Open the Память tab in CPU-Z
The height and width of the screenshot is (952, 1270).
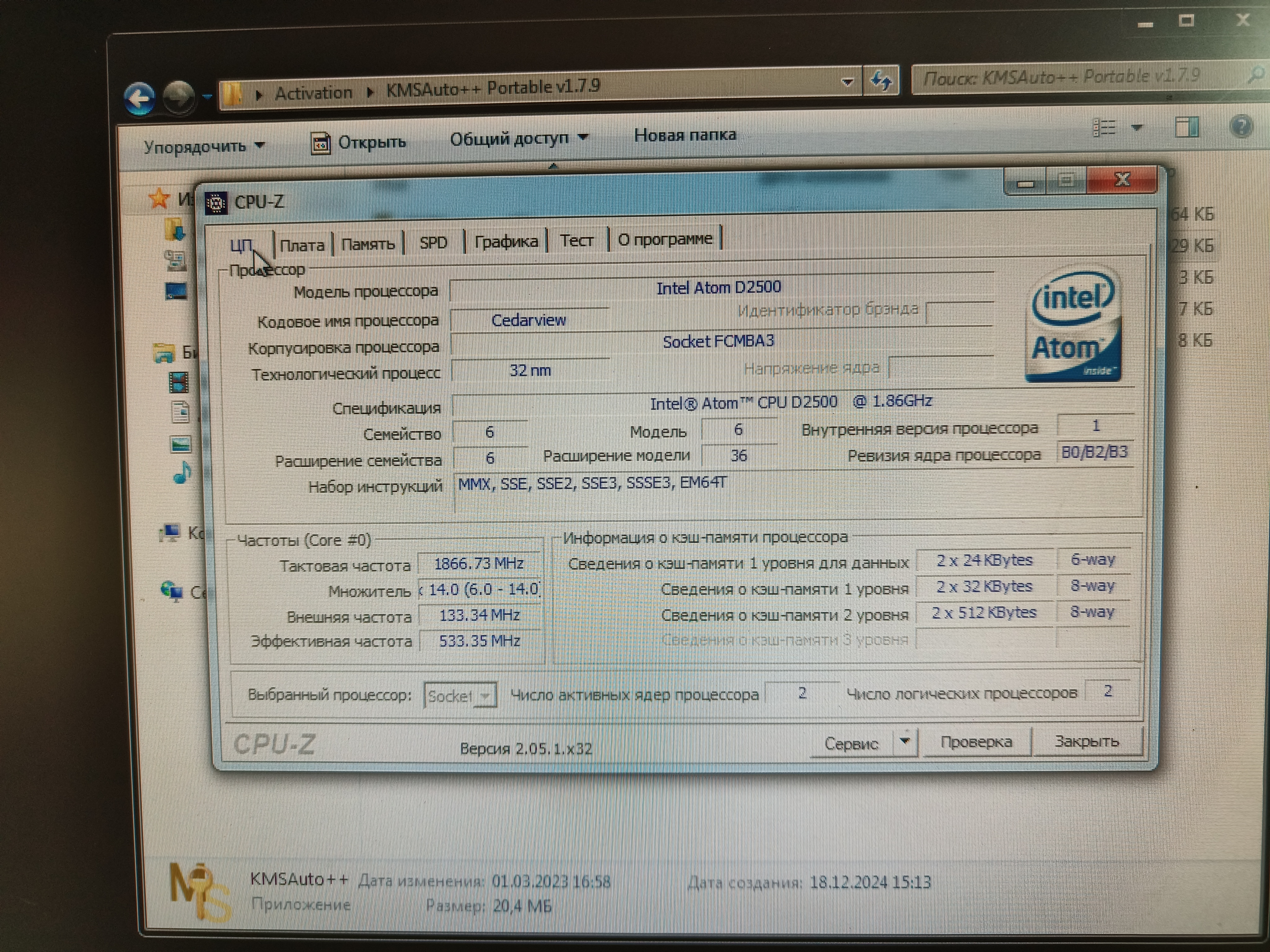368,244
